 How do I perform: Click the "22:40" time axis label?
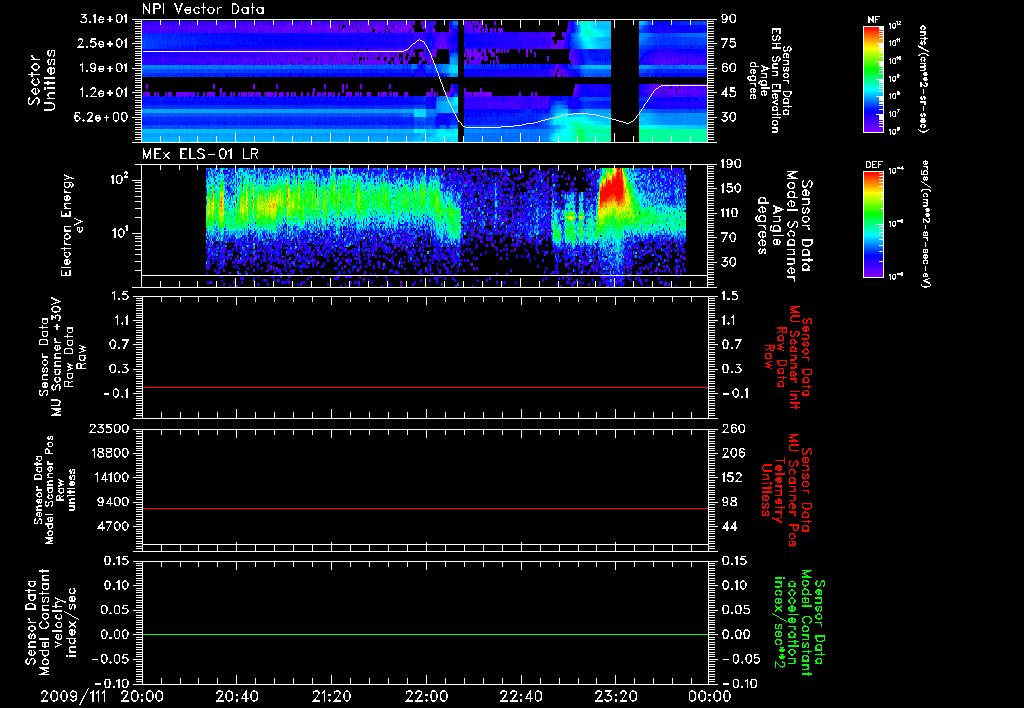click(521, 696)
